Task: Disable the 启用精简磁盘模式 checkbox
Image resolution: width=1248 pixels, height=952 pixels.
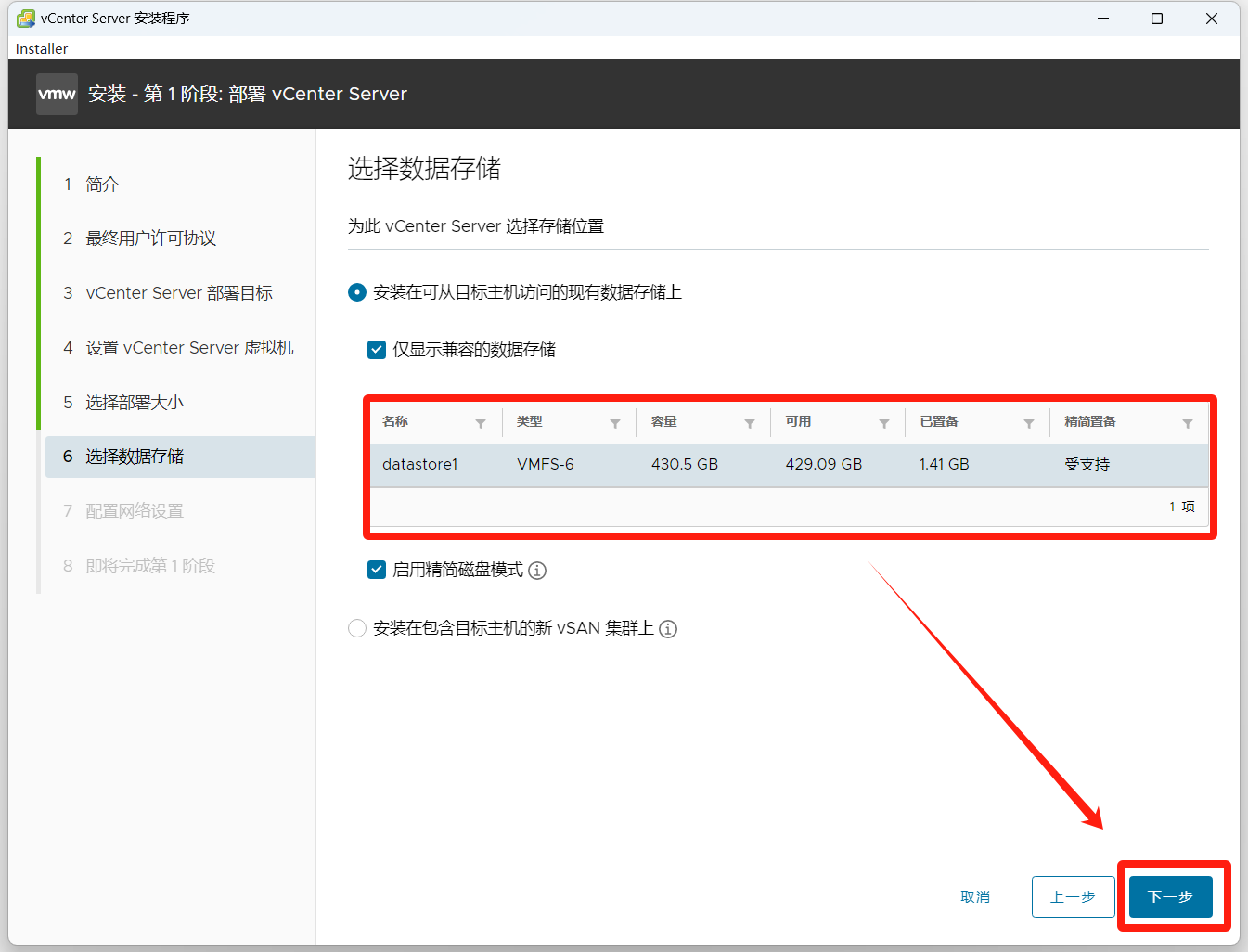Action: [x=377, y=570]
